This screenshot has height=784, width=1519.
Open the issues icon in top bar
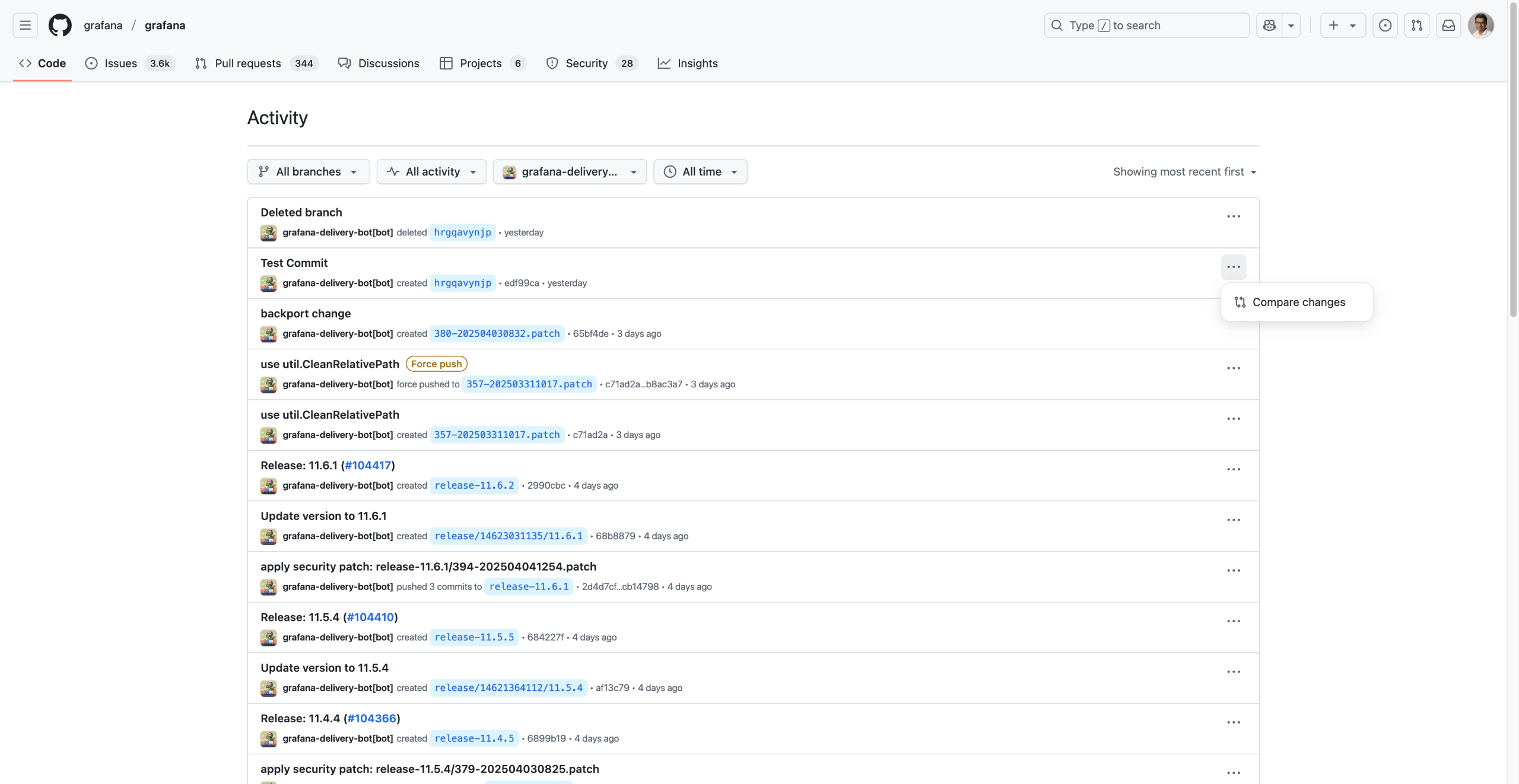(x=1385, y=26)
